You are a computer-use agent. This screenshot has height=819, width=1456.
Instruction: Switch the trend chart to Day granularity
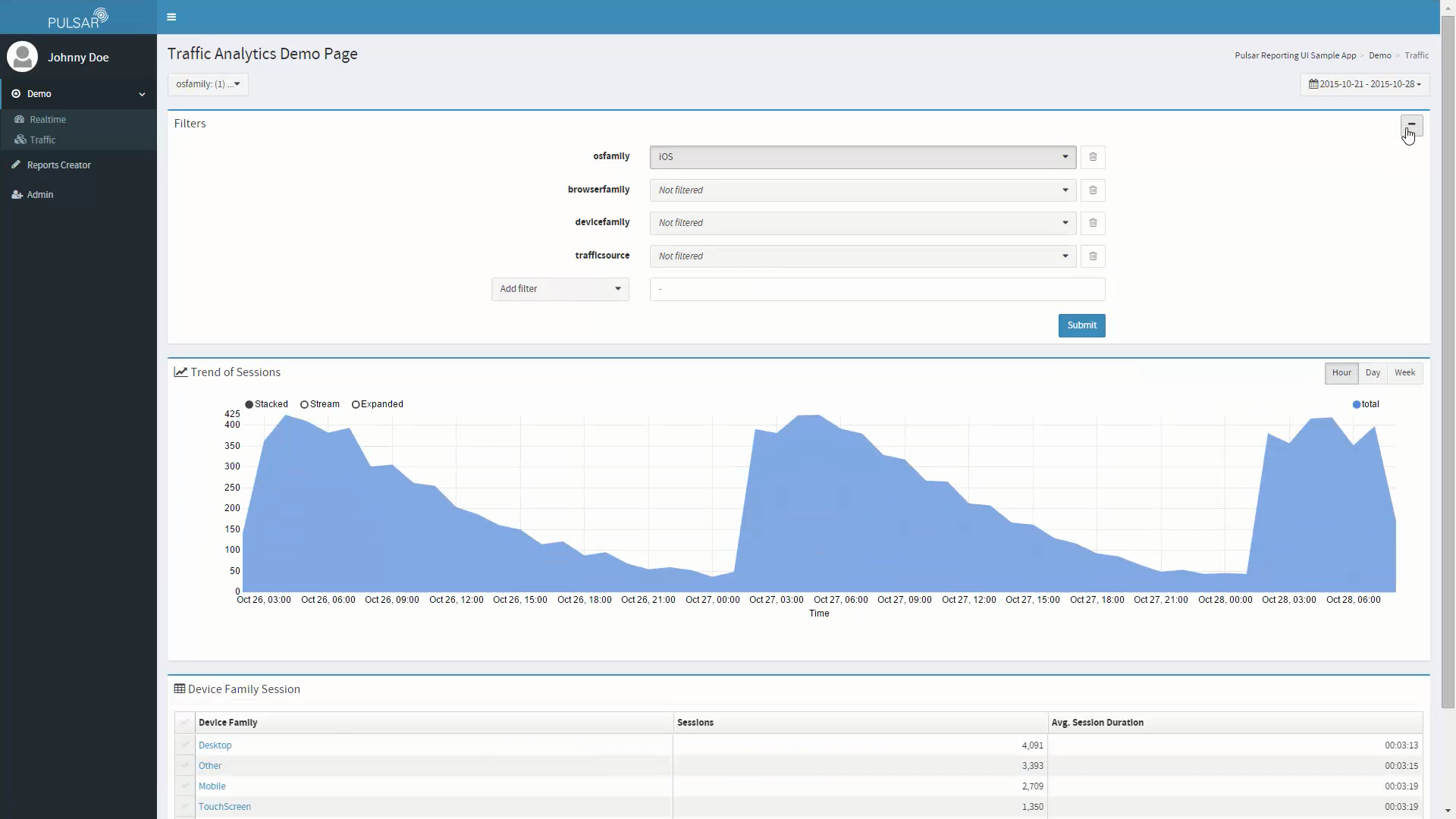pyautogui.click(x=1373, y=373)
